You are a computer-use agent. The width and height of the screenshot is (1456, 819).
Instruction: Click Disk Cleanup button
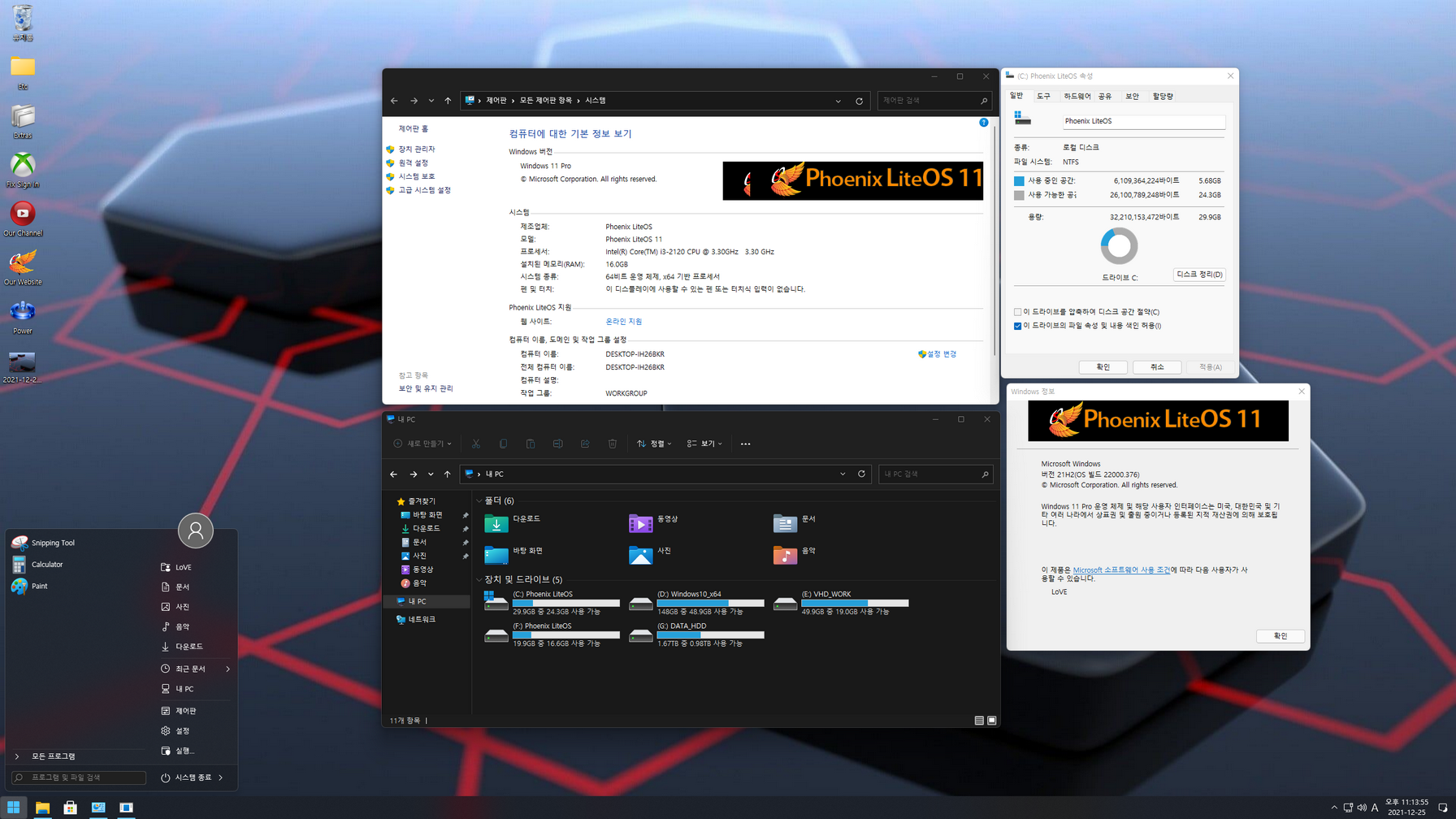(1199, 275)
